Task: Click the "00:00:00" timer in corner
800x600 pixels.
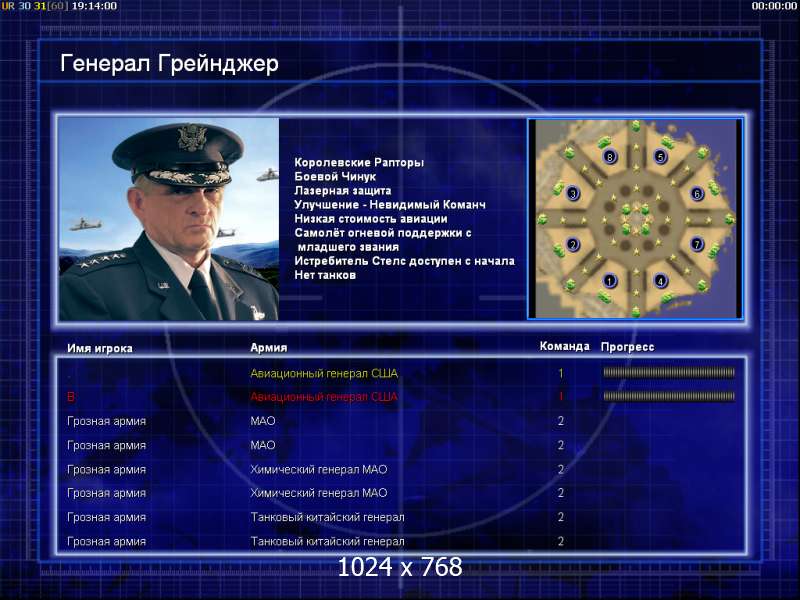Action: (774, 6)
